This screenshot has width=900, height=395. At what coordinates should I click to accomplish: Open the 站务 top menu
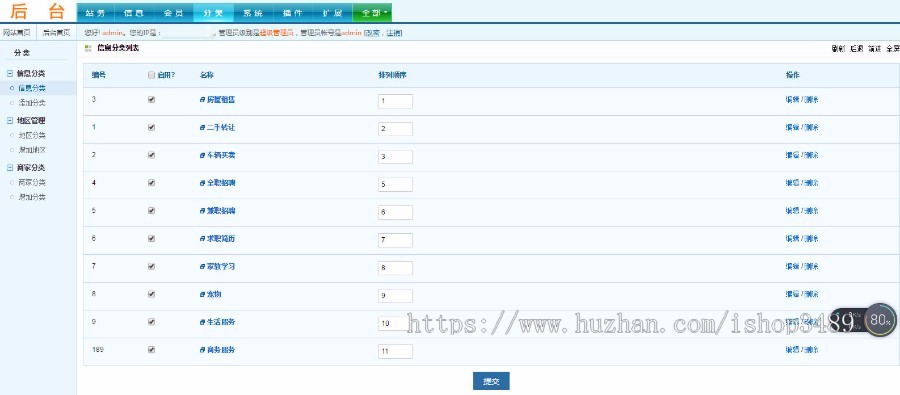[95, 13]
